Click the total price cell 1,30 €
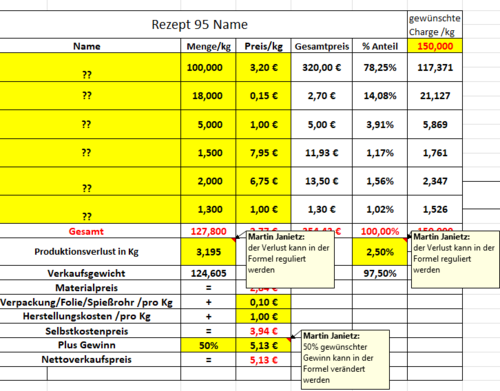500x391 pixels. tap(322, 209)
